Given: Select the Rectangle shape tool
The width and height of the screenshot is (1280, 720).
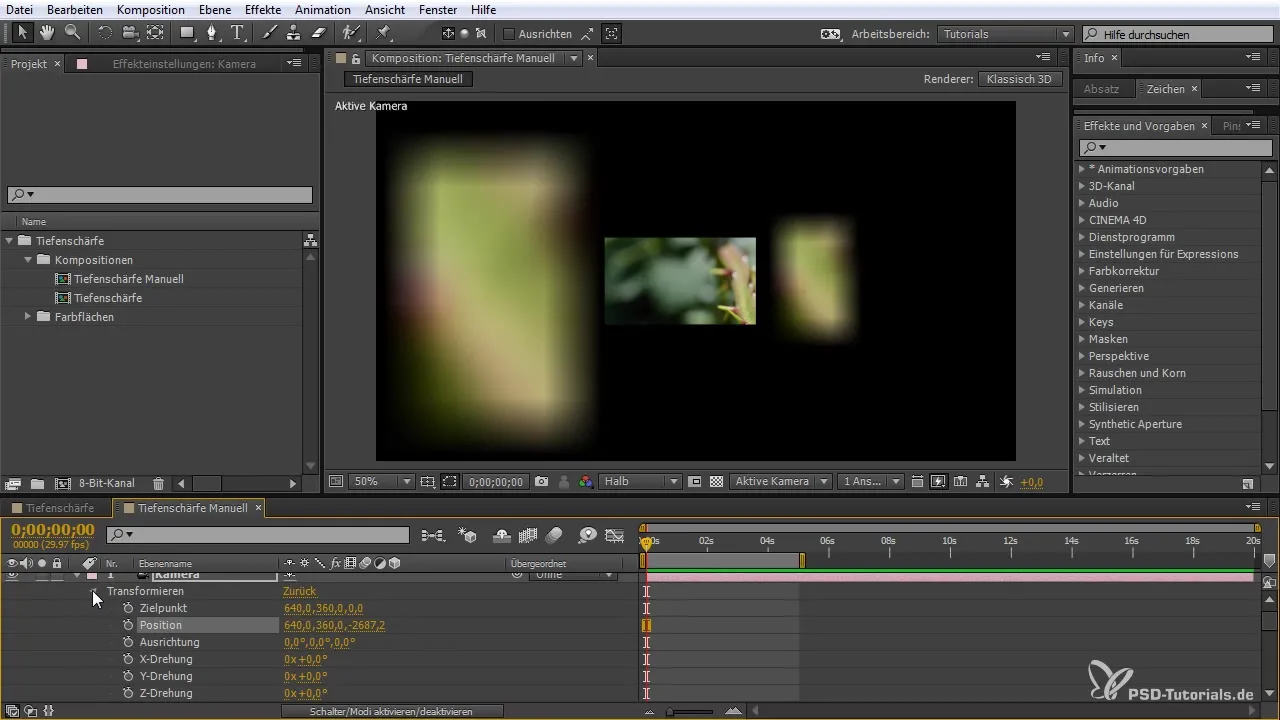Looking at the screenshot, I should pyautogui.click(x=187, y=33).
